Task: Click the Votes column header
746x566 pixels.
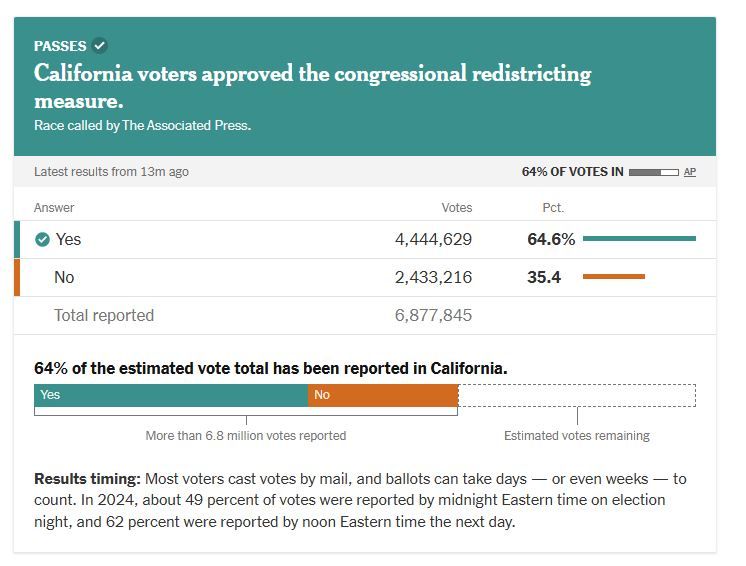Action: [456, 208]
